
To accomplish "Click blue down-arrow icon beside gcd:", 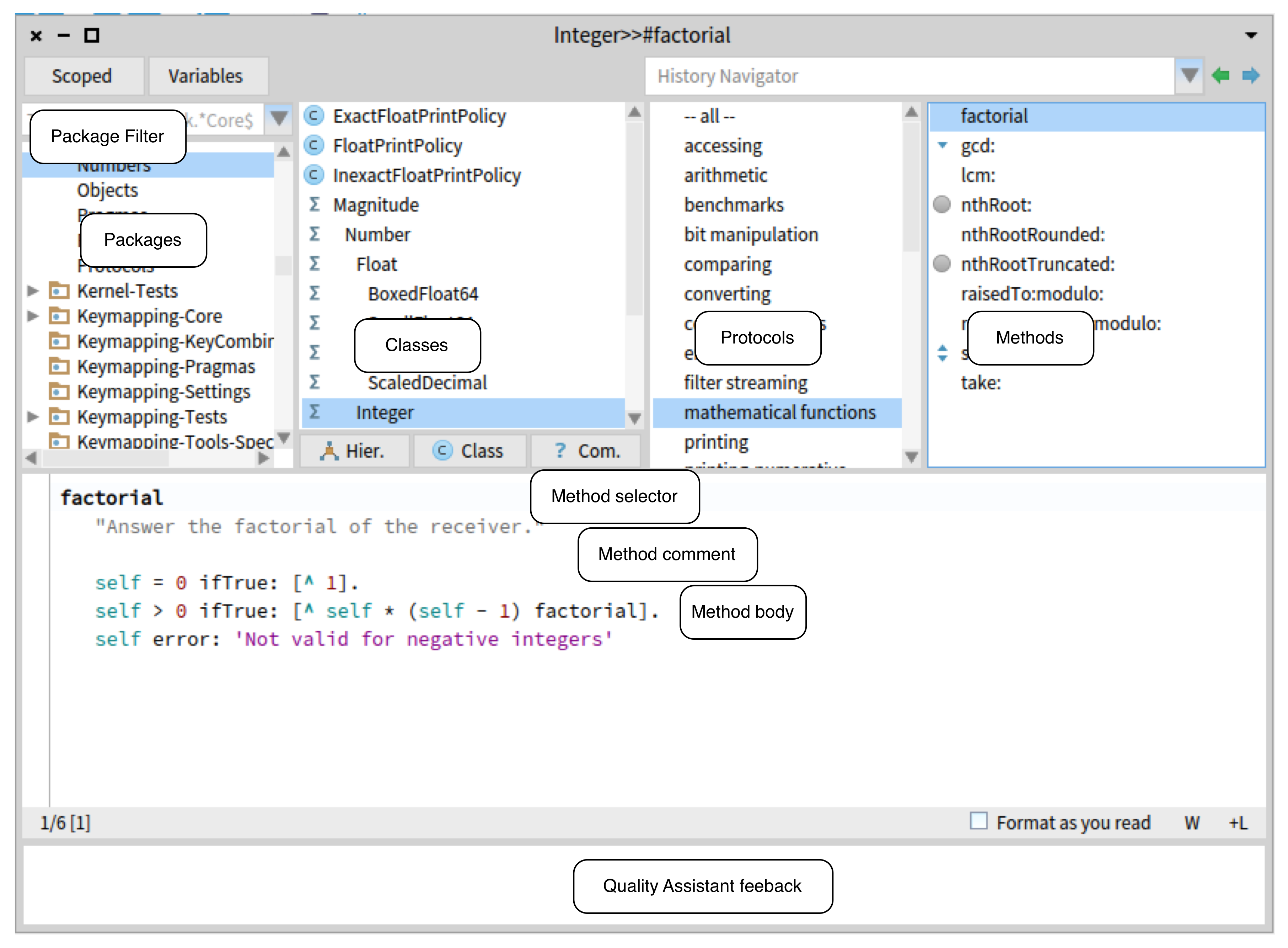I will (942, 145).
